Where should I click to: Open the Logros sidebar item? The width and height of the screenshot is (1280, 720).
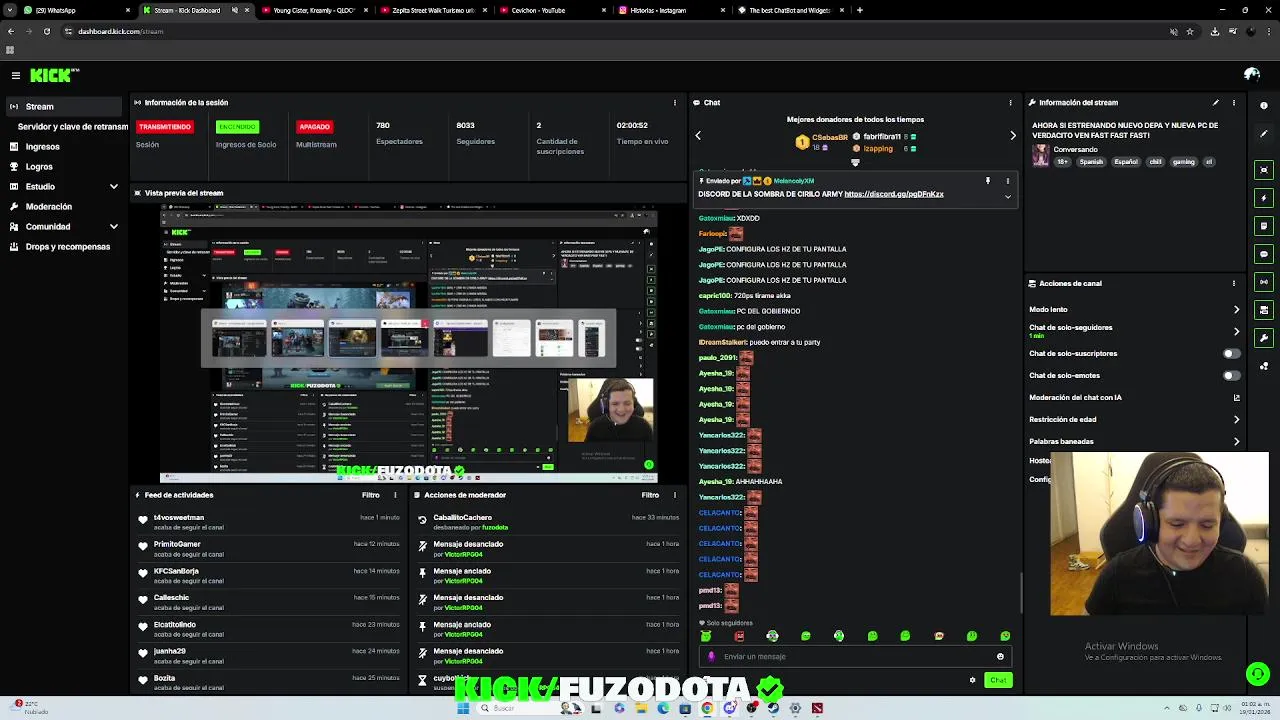point(65,166)
